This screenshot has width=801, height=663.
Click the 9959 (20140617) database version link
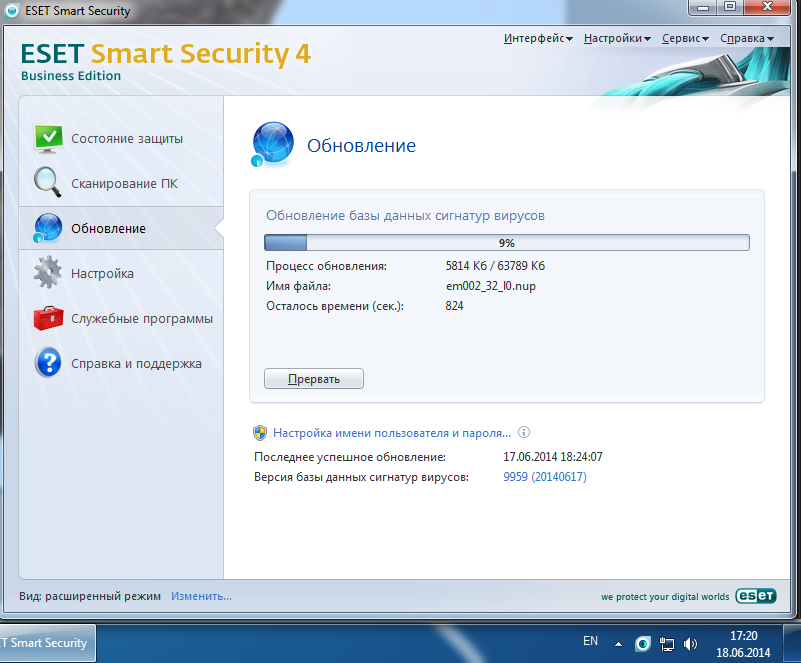(545, 477)
